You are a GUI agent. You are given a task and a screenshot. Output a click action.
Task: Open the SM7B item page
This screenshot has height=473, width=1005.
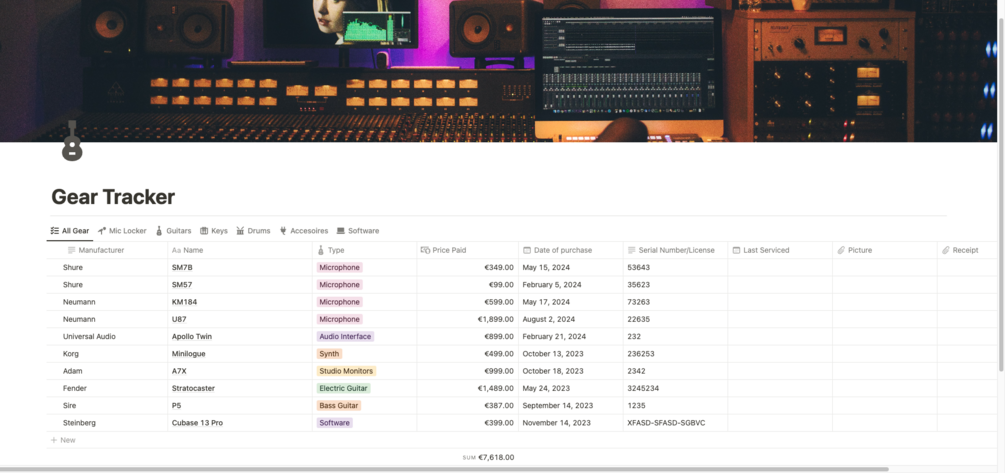coord(182,267)
